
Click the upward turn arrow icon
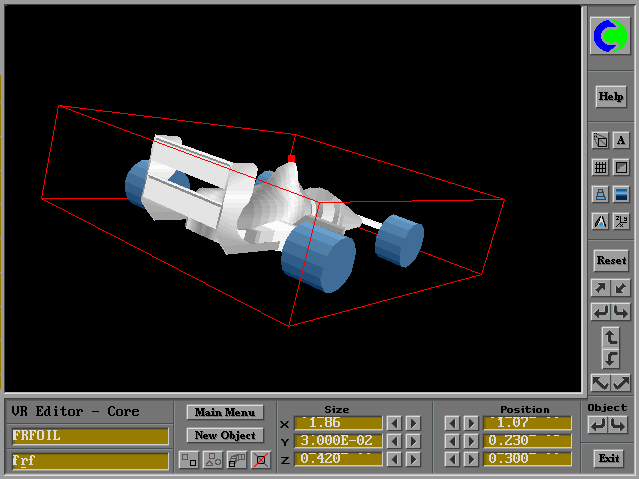point(611,337)
